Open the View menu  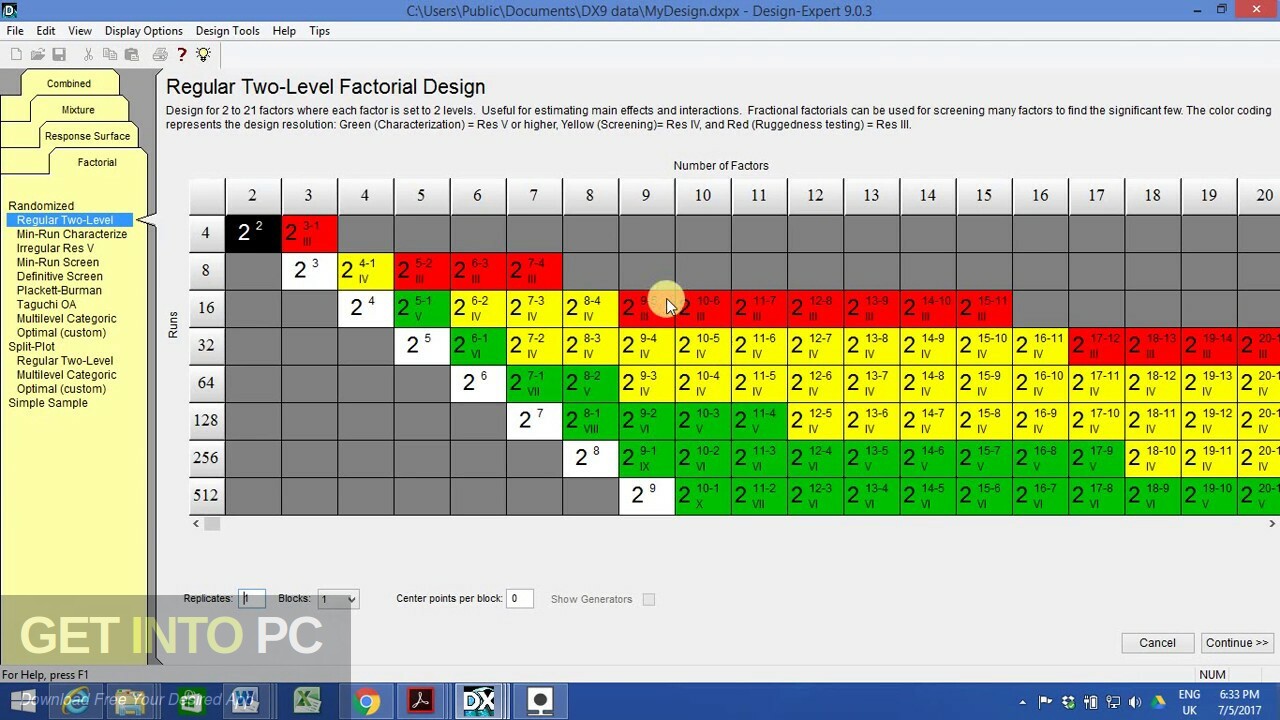tap(80, 31)
